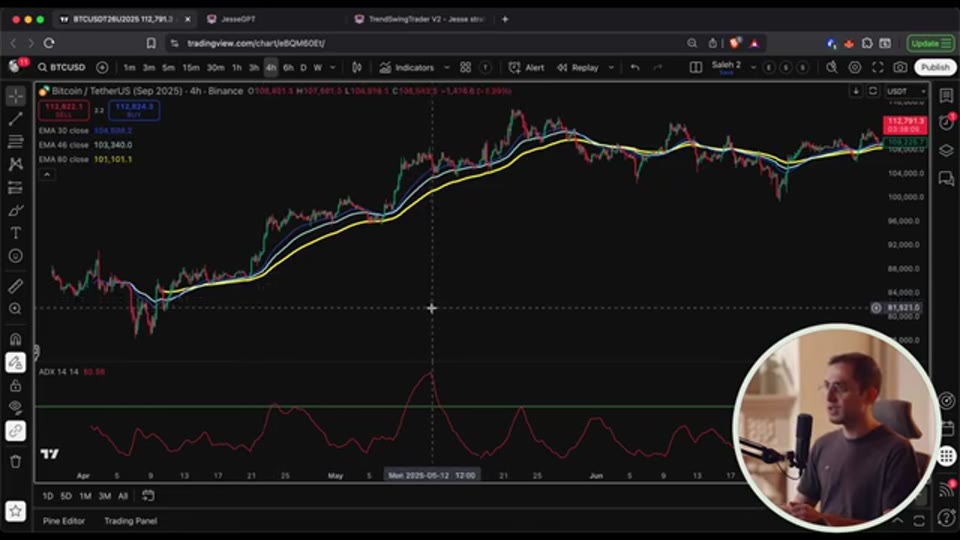This screenshot has height=540, width=960.
Task: Open the Fibonacci retracement tools
Action: (15, 141)
